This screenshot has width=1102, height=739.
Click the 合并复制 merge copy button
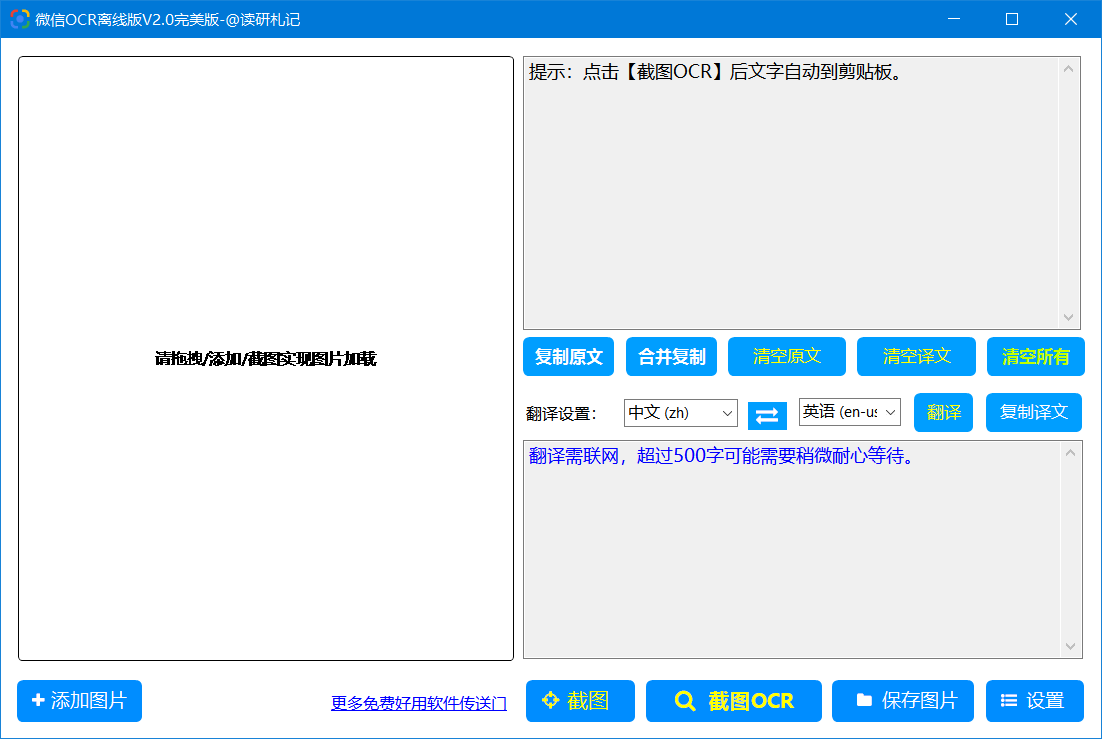click(671, 356)
